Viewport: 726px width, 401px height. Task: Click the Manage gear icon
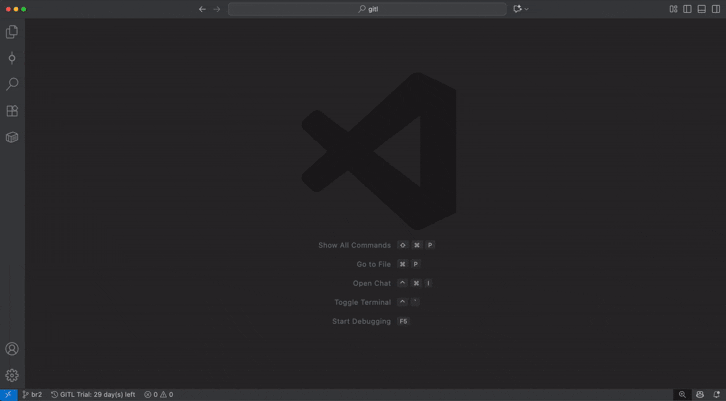[12, 375]
